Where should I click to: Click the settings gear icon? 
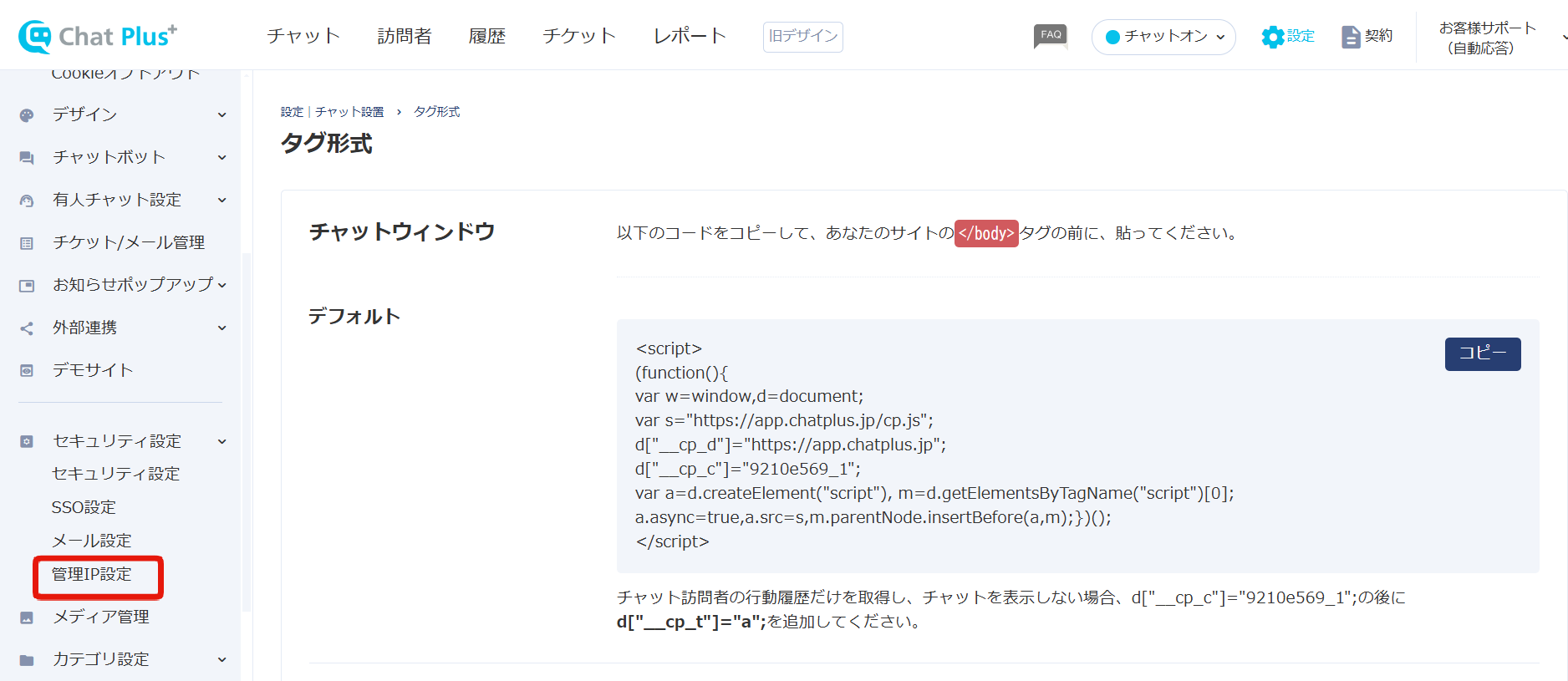tap(1272, 37)
